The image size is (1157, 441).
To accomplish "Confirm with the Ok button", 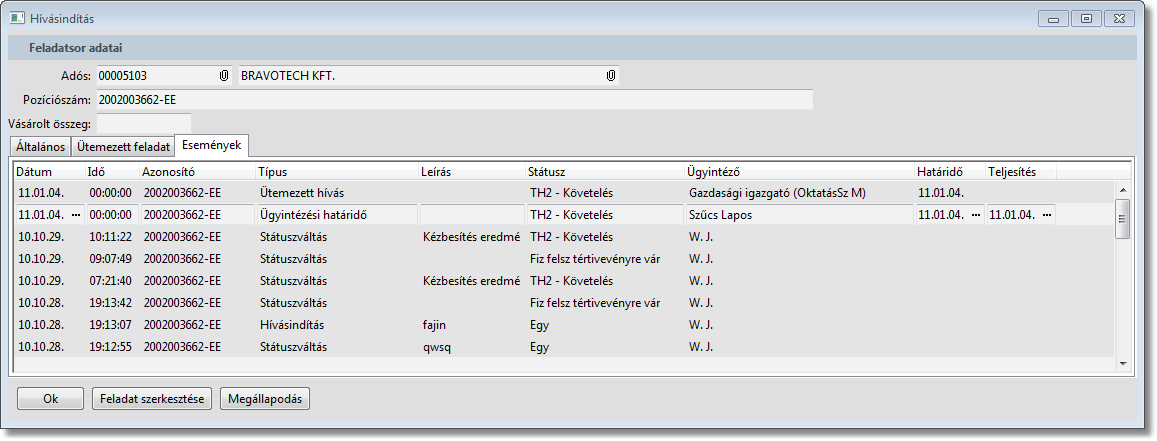I will pos(50,398).
